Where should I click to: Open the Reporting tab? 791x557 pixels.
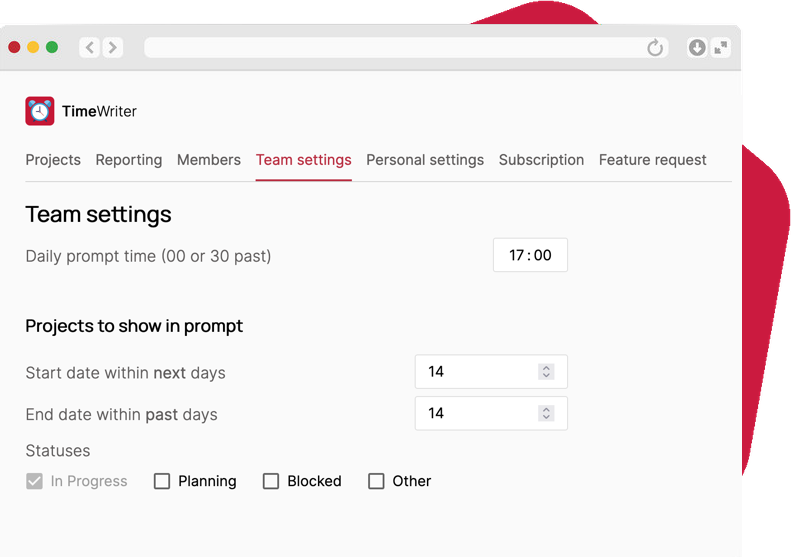pos(129,160)
